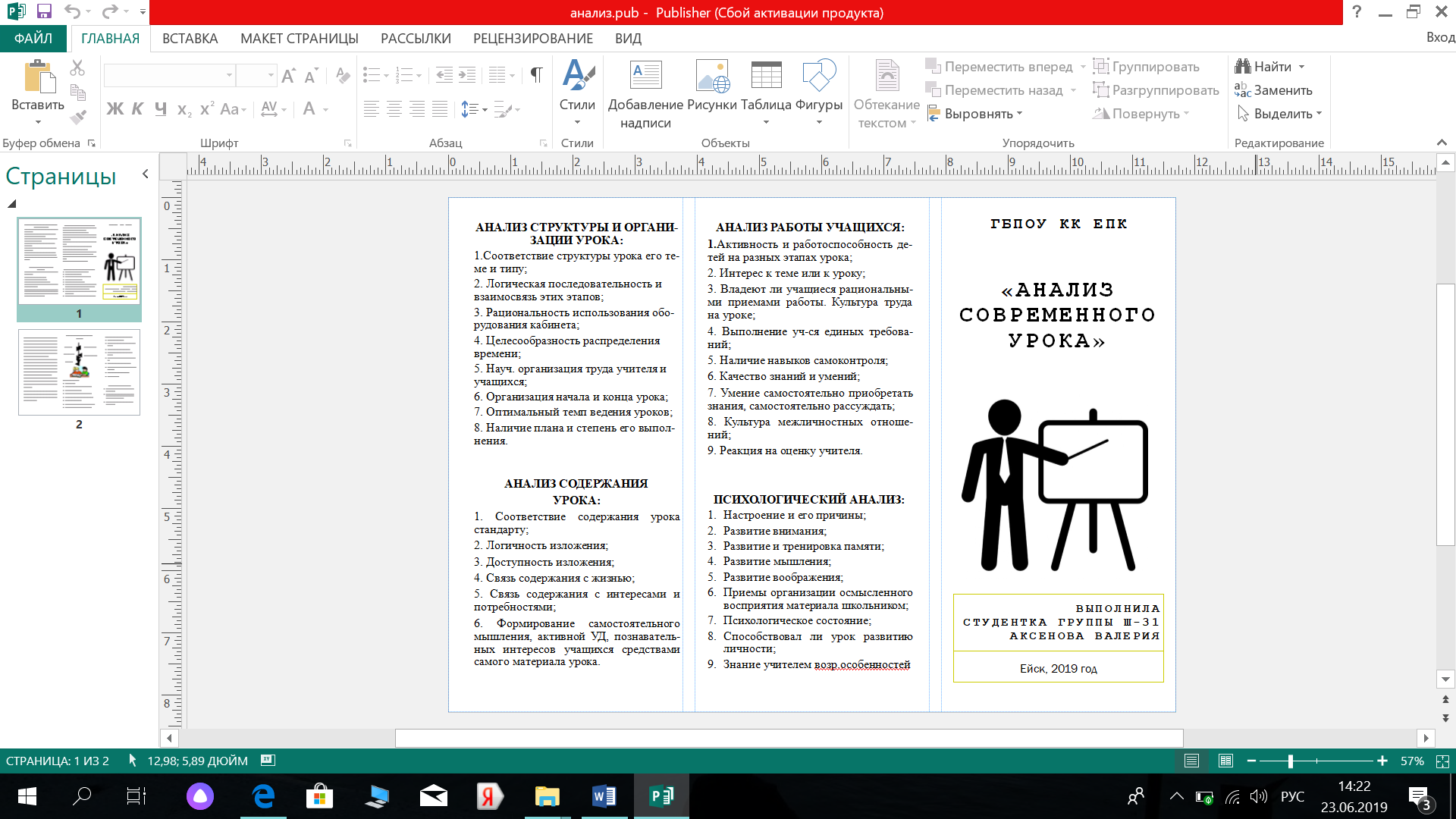Switch to the ВСТАВКА tab

[190, 38]
